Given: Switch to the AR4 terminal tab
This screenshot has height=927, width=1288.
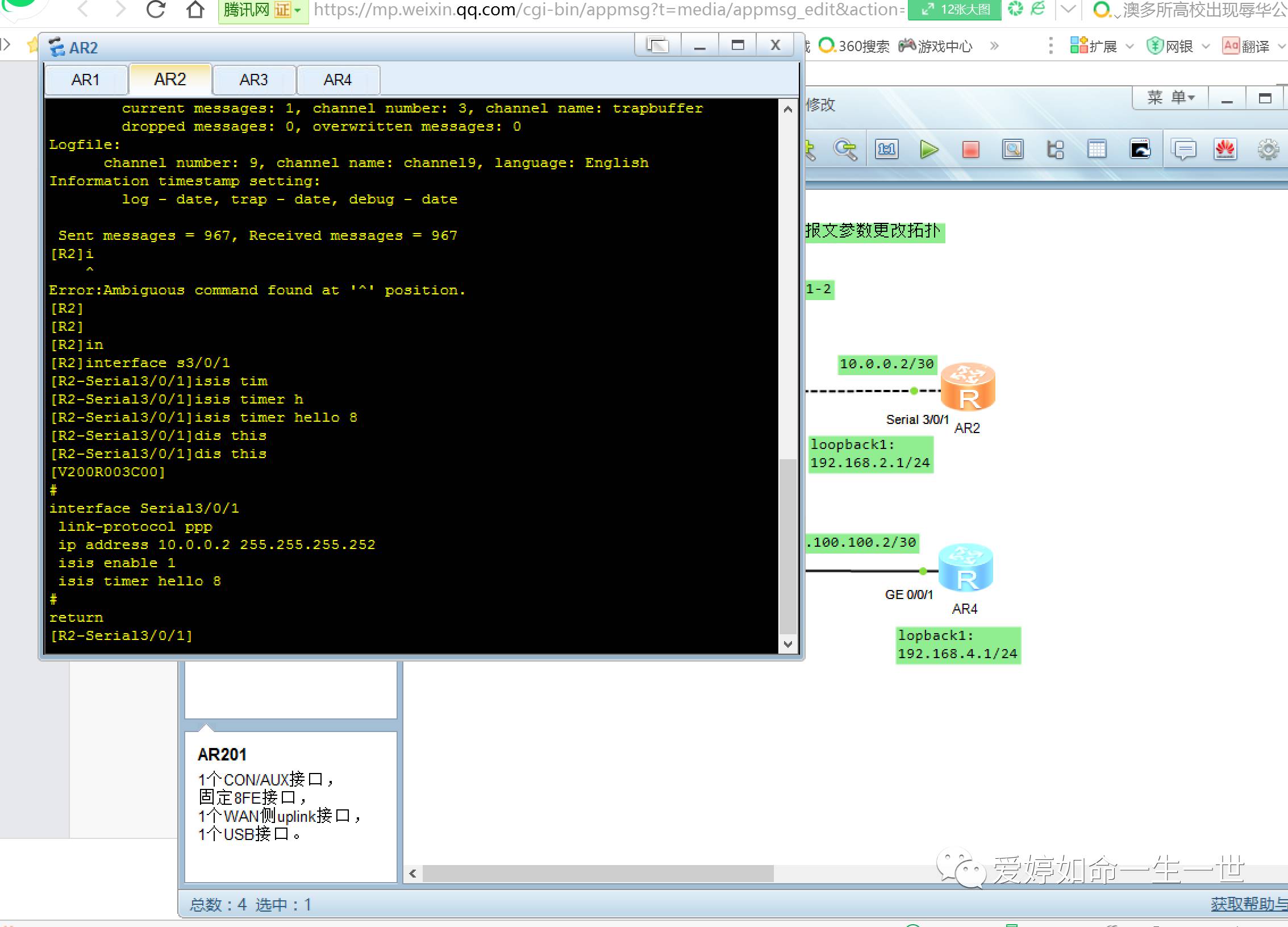Looking at the screenshot, I should click(x=337, y=80).
